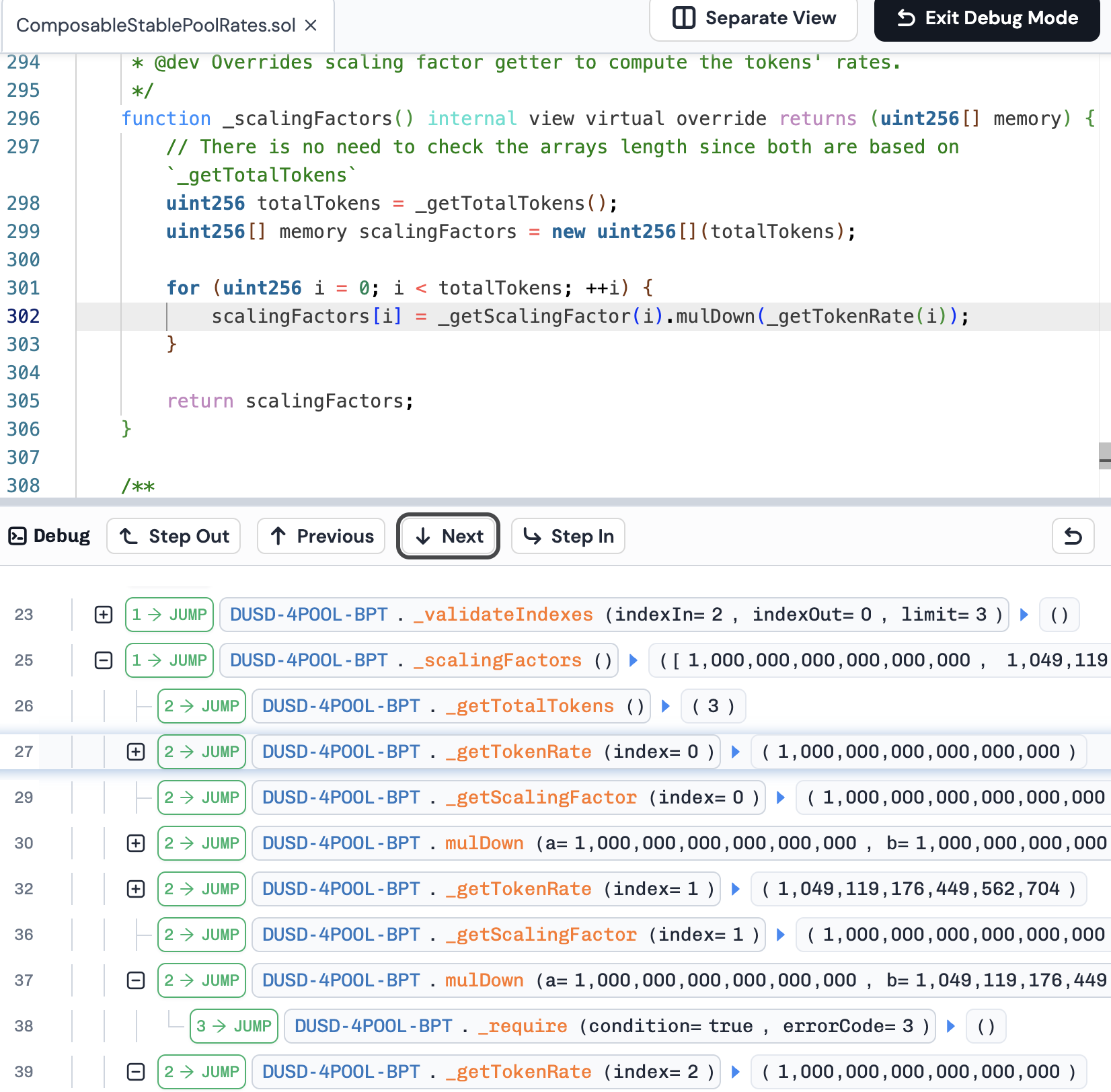Click the Debug terminal icon
1111x1092 pixels.
tap(17, 536)
